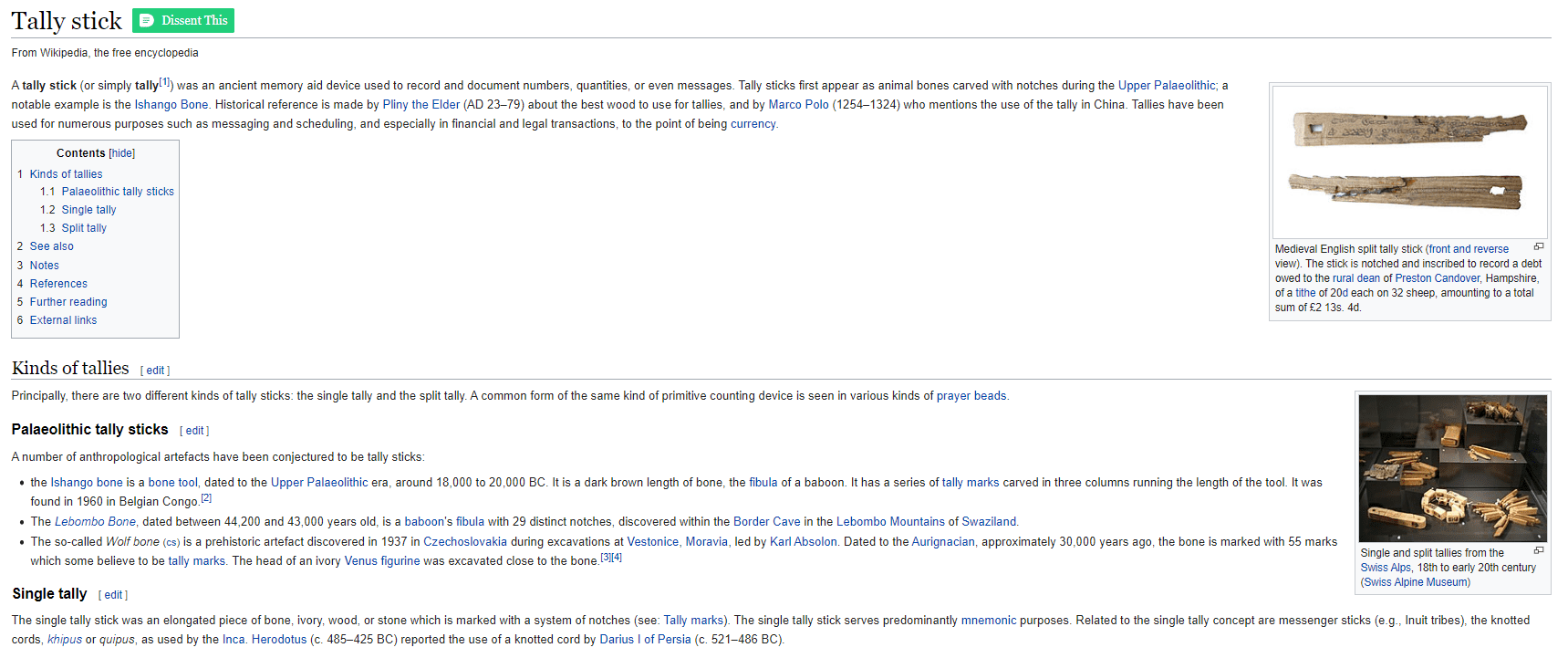
Task: Enlarge the medieval tally stick image
Action: pos(1539,247)
